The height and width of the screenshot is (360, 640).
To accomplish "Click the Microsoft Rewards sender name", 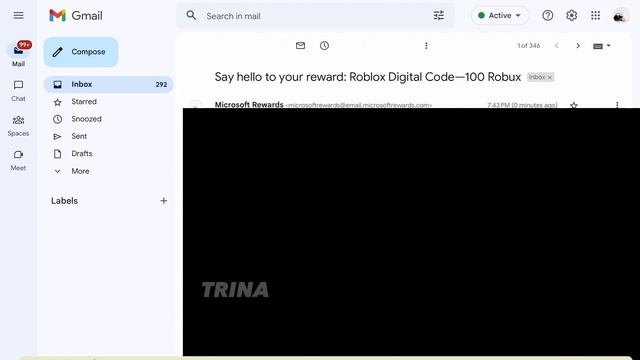I will click(249, 104).
